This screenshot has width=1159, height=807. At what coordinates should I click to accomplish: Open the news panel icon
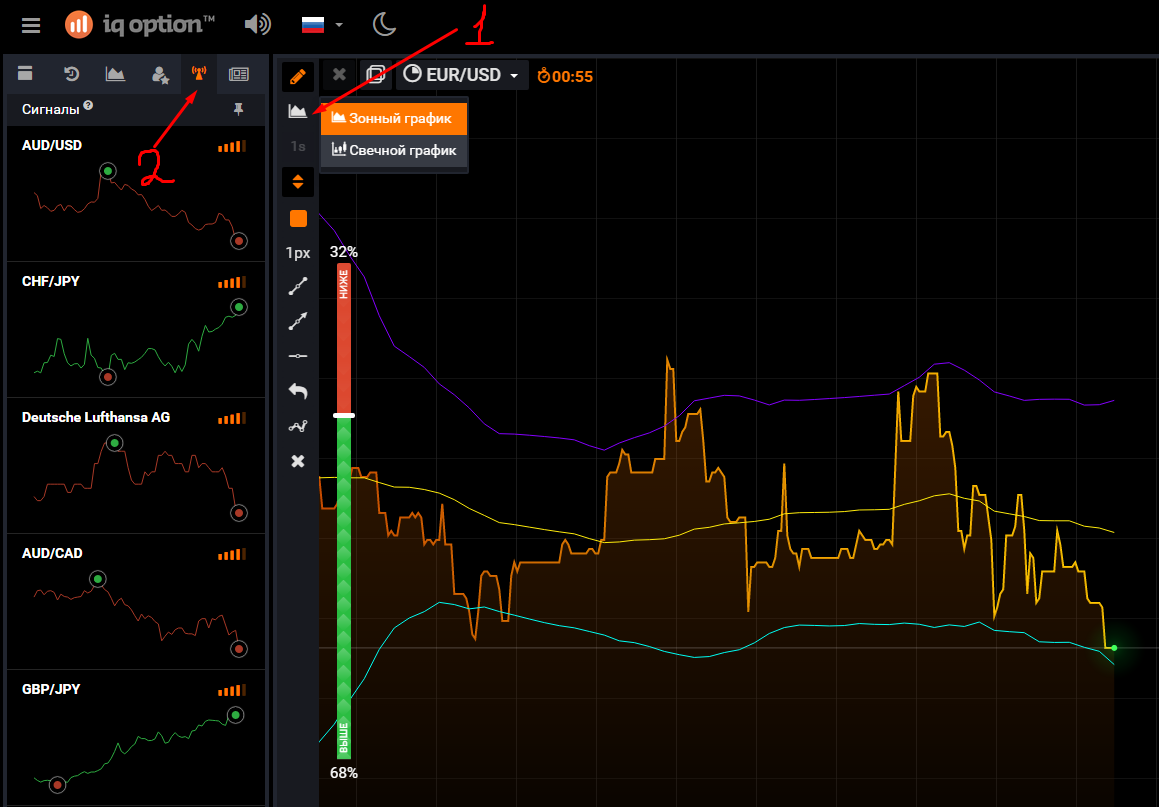coord(238,73)
